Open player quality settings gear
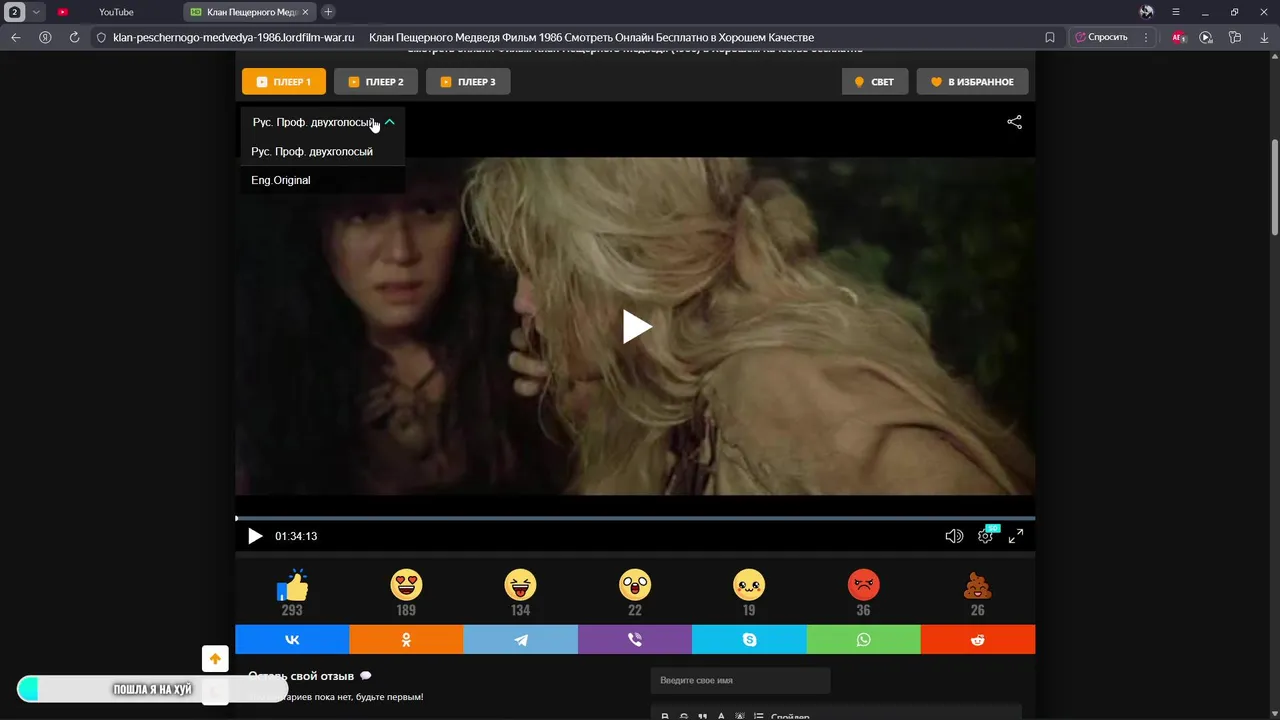This screenshot has width=1280, height=720. [985, 536]
